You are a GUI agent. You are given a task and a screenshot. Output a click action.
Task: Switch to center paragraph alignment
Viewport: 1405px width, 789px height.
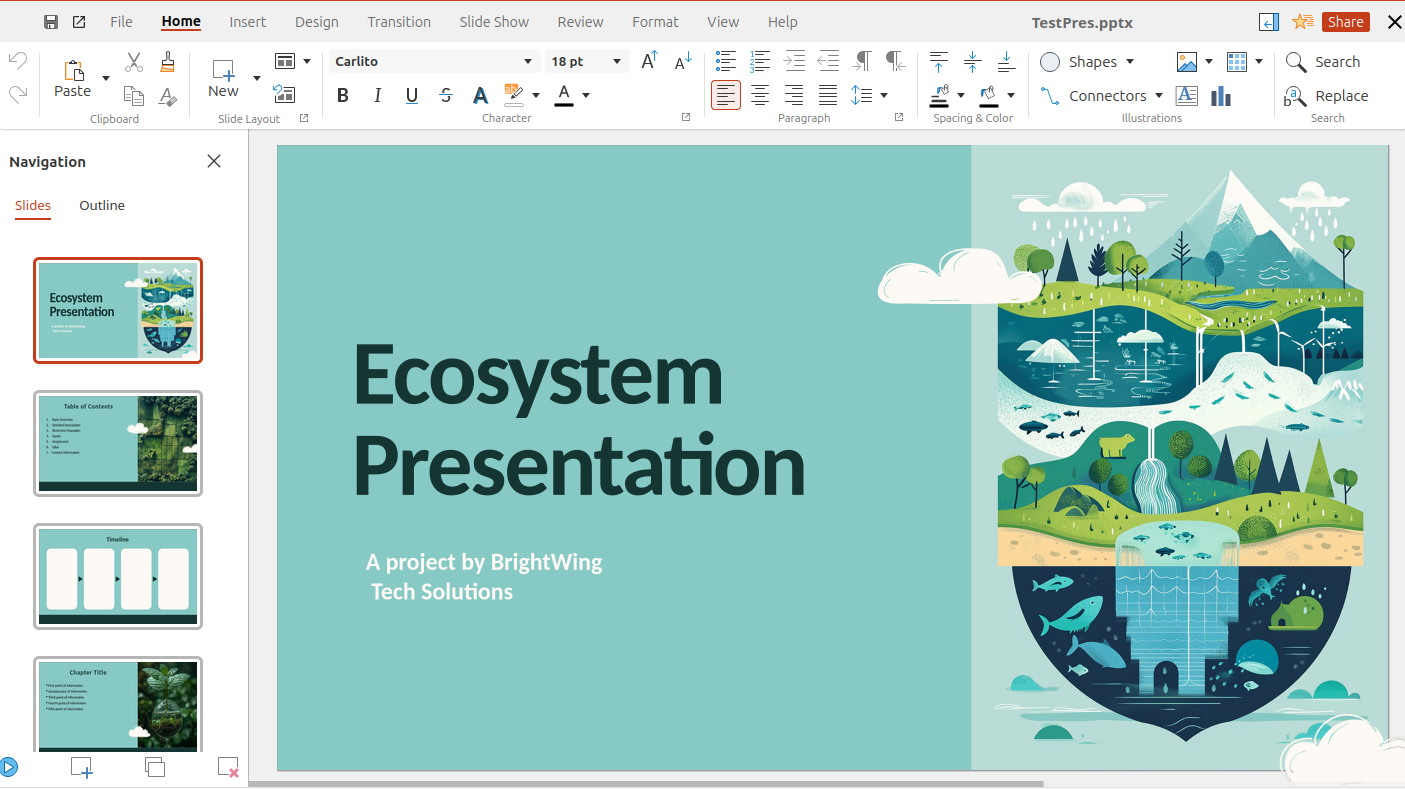point(760,95)
